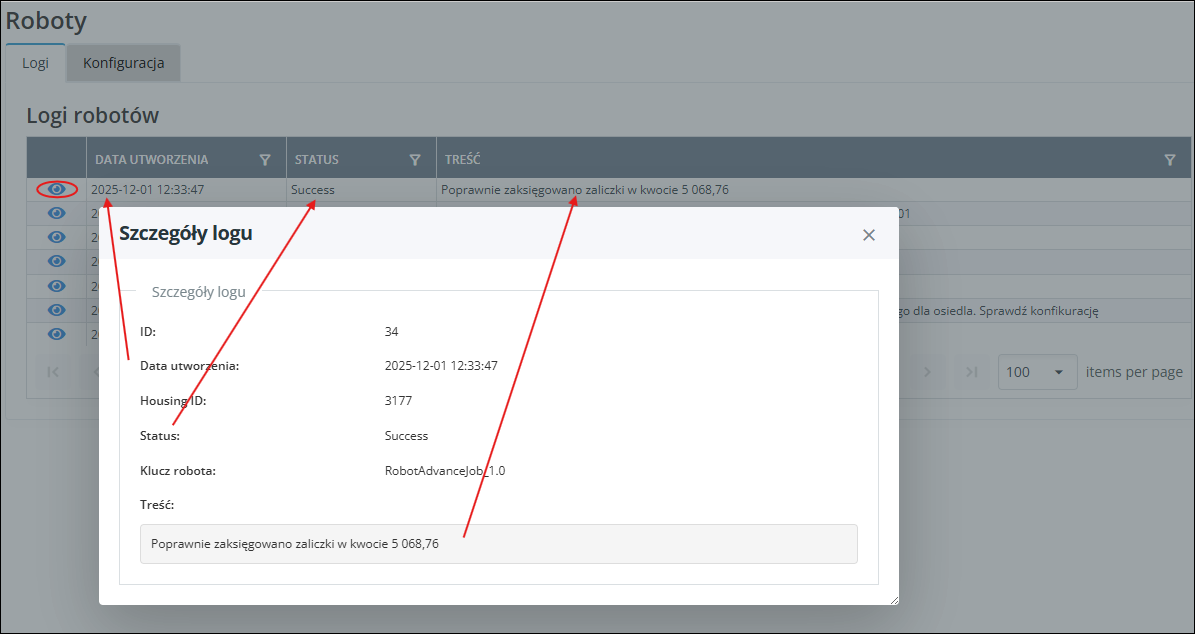Click the eye icon in the third log row
The height and width of the screenshot is (634, 1195).
[57, 237]
